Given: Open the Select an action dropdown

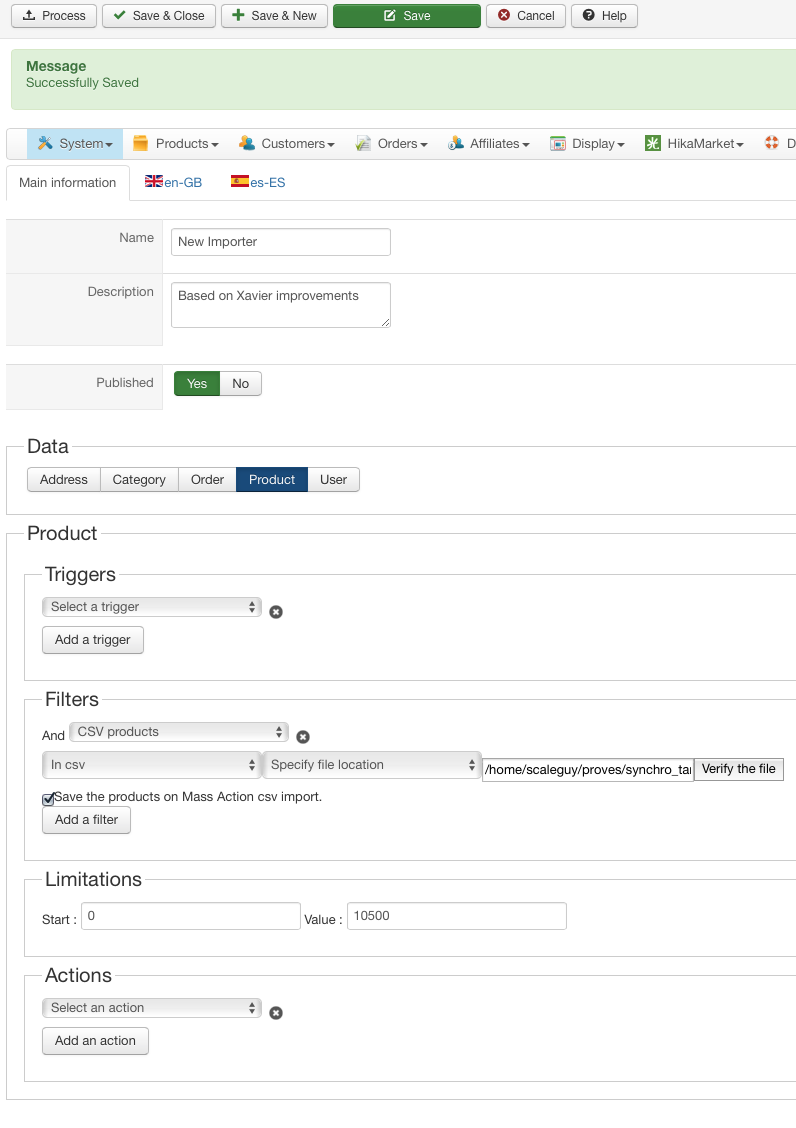Looking at the screenshot, I should pos(152,1008).
